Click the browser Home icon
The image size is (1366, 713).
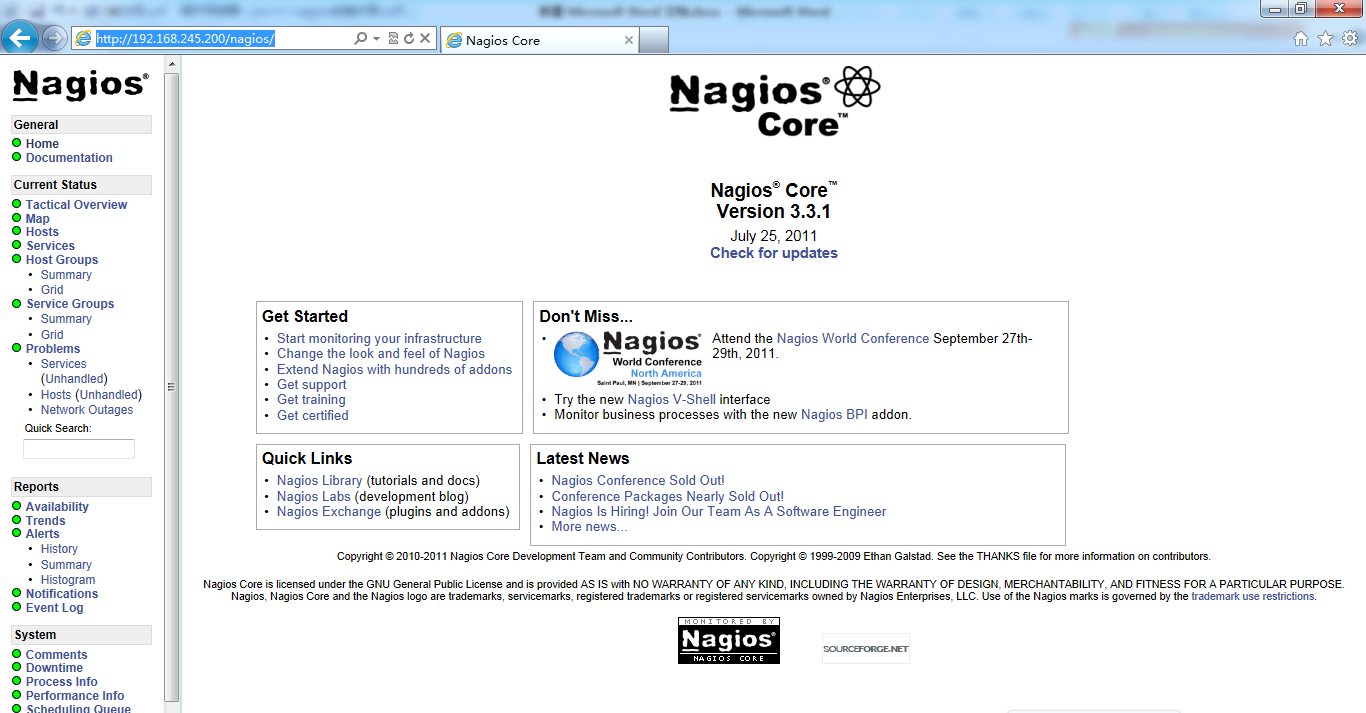[1301, 39]
